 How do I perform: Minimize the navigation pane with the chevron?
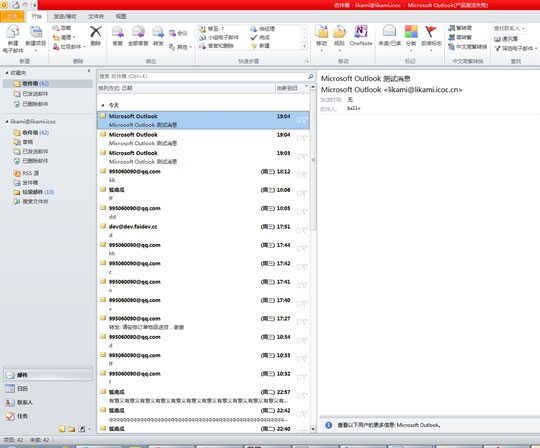[89, 71]
